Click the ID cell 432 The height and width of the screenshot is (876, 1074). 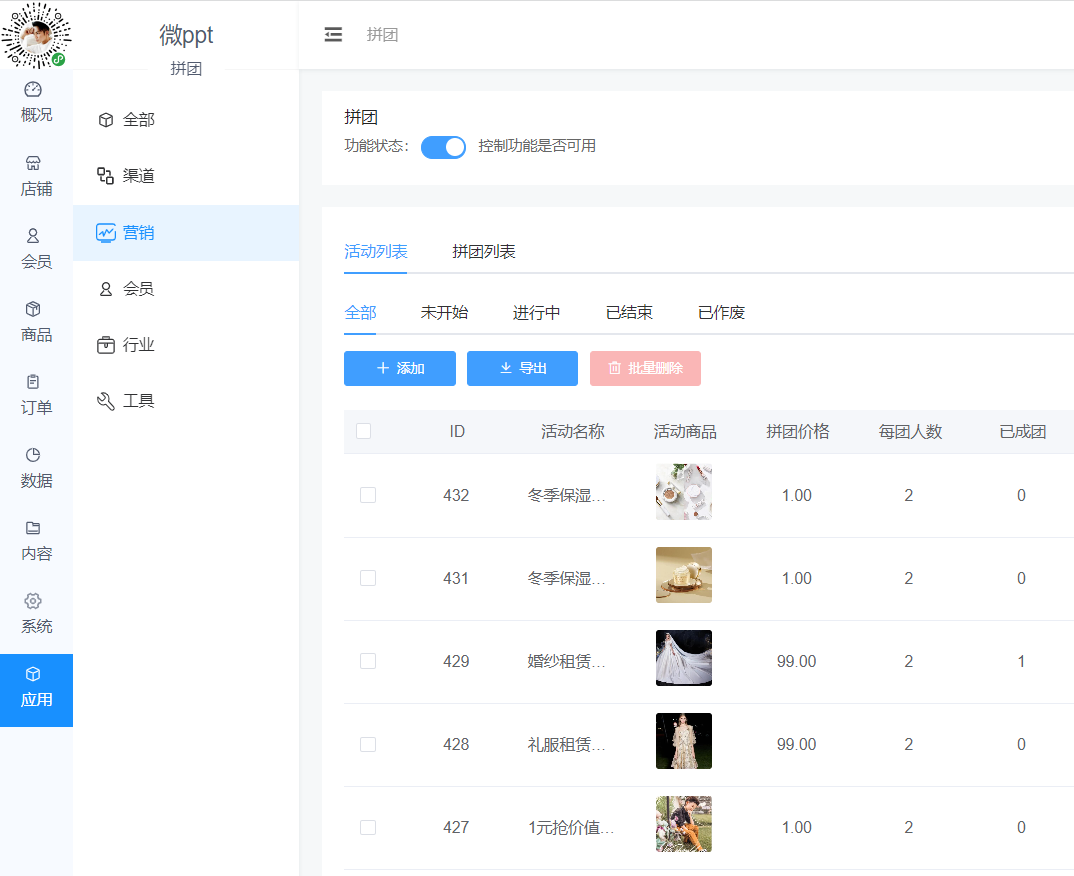(x=456, y=495)
